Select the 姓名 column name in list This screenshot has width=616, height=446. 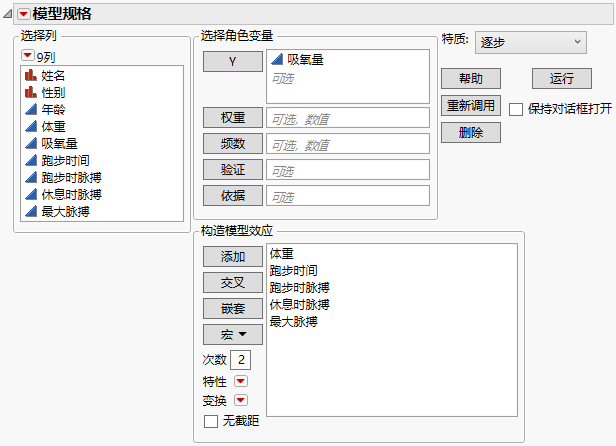pyautogui.click(x=53, y=75)
